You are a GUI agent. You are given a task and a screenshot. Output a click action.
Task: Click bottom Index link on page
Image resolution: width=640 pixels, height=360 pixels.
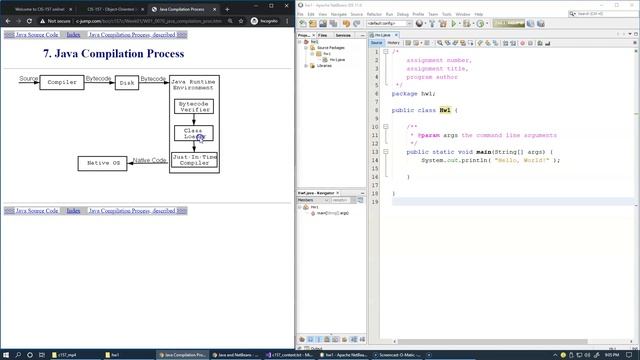pyautogui.click(x=73, y=211)
